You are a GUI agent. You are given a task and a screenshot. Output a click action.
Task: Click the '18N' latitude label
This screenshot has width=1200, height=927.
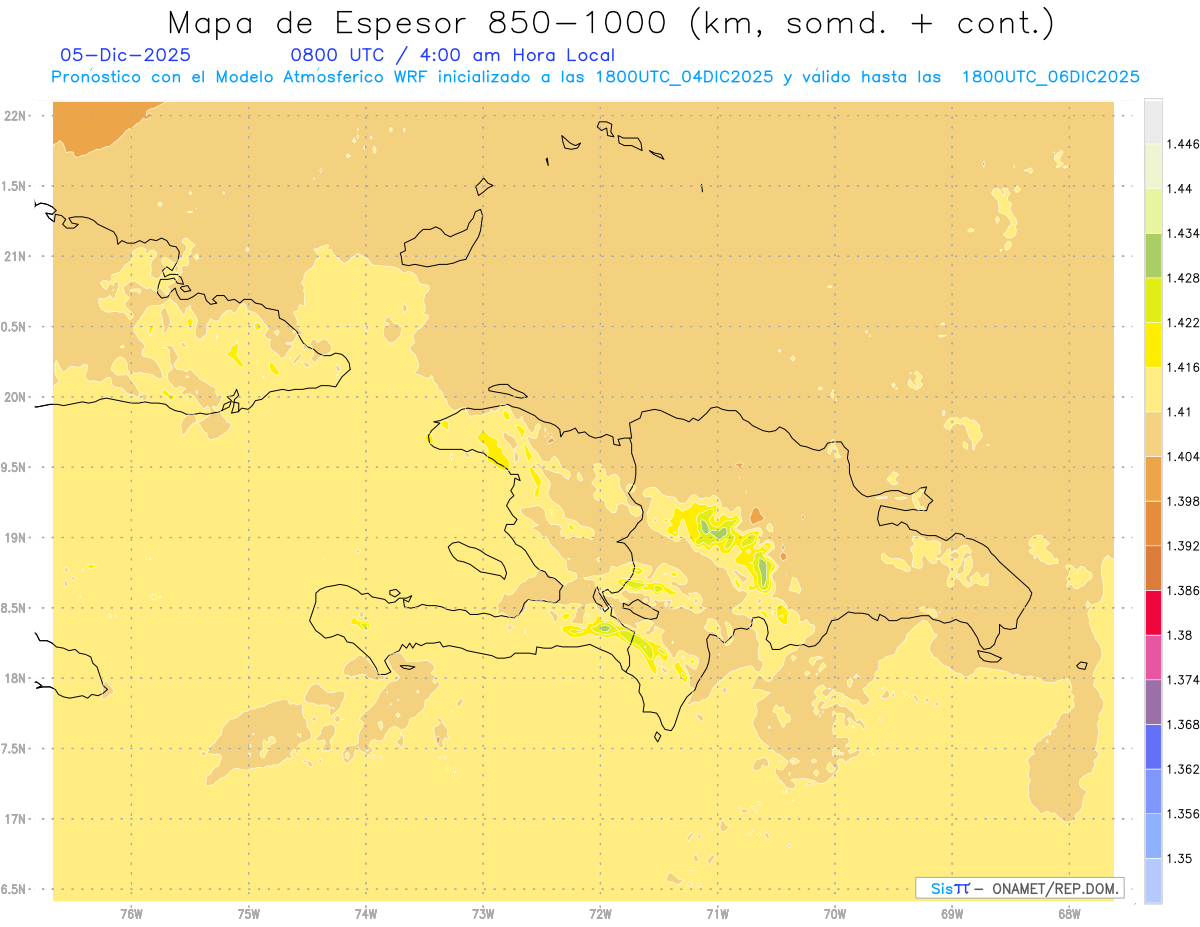click(15, 679)
